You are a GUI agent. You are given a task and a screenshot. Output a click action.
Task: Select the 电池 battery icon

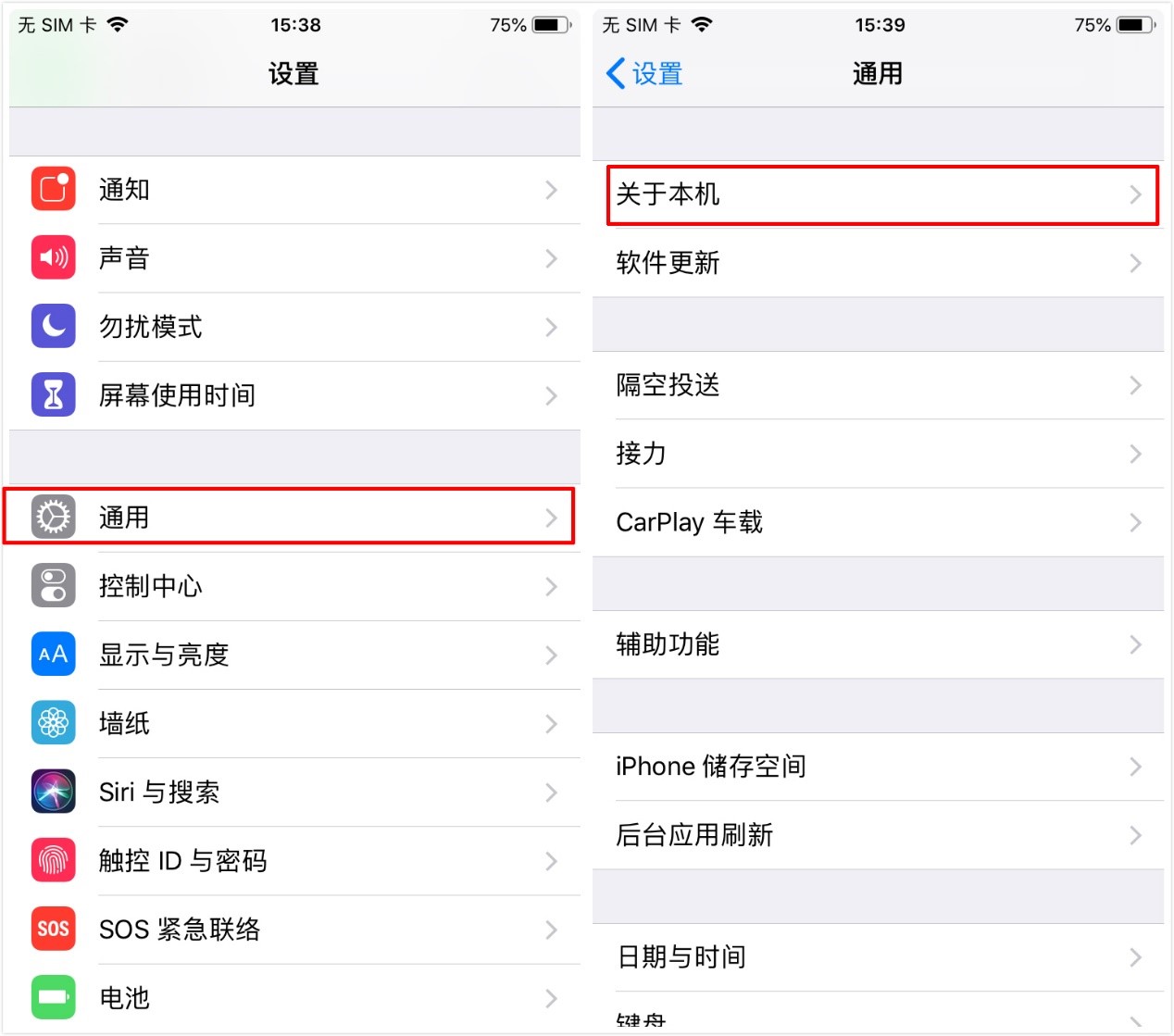[x=53, y=997]
